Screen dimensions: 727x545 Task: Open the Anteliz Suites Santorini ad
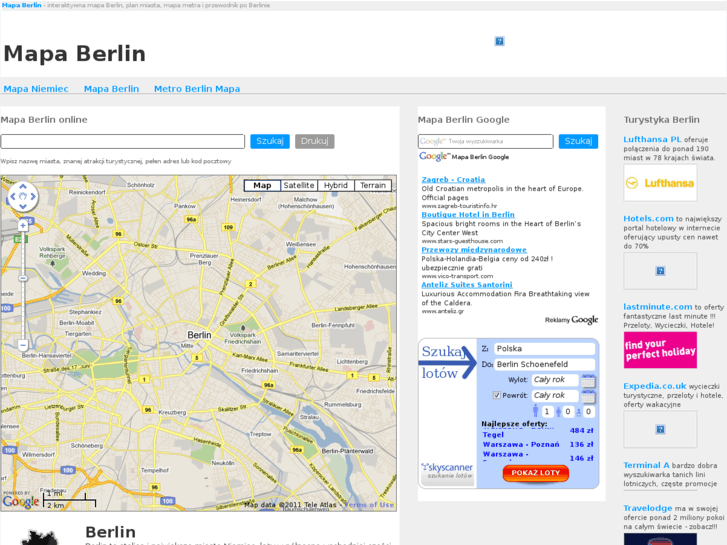[x=467, y=285]
